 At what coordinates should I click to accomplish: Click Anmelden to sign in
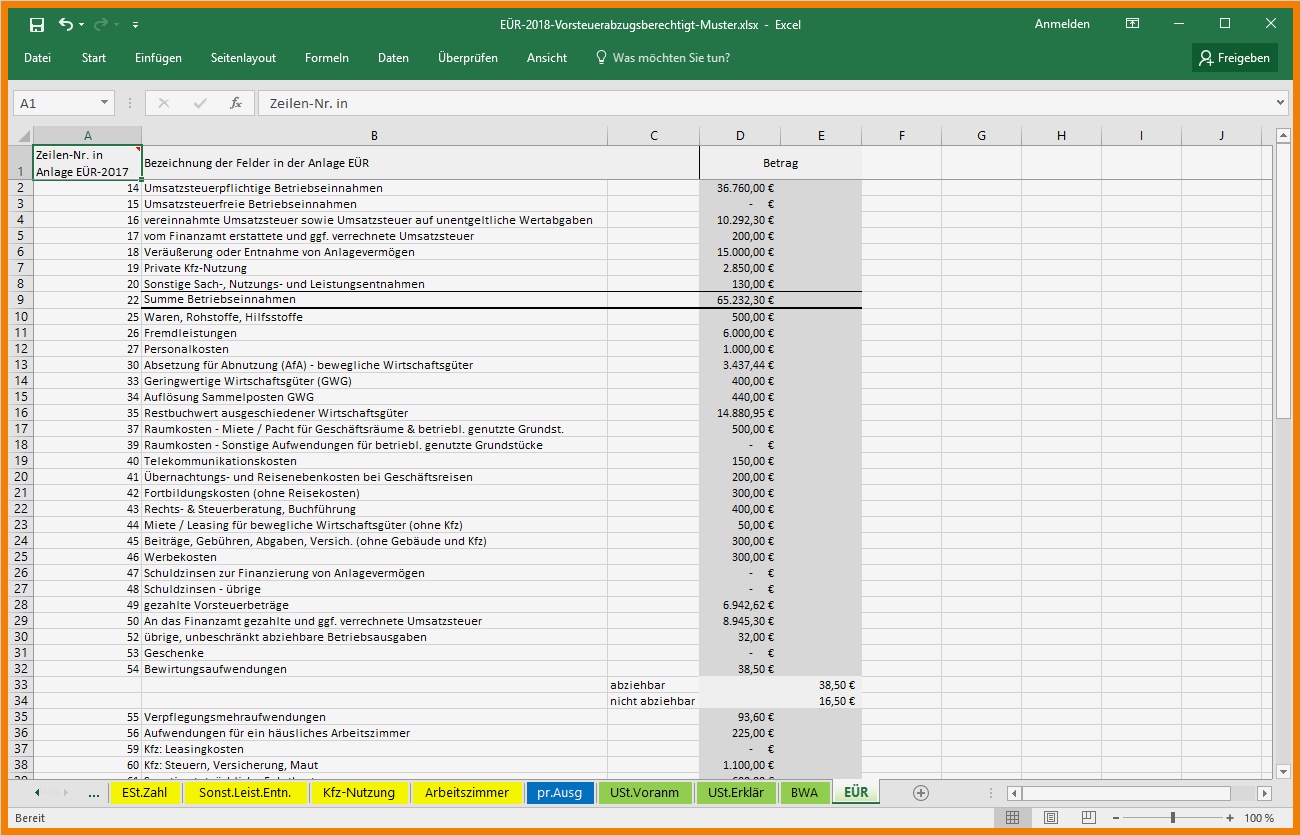(1062, 24)
